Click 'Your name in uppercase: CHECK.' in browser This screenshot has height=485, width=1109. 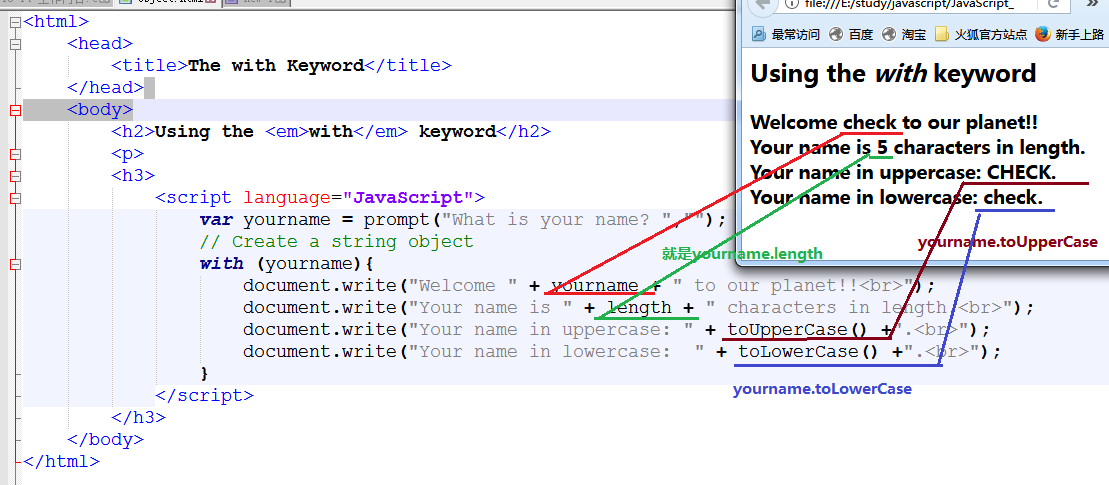tap(903, 172)
